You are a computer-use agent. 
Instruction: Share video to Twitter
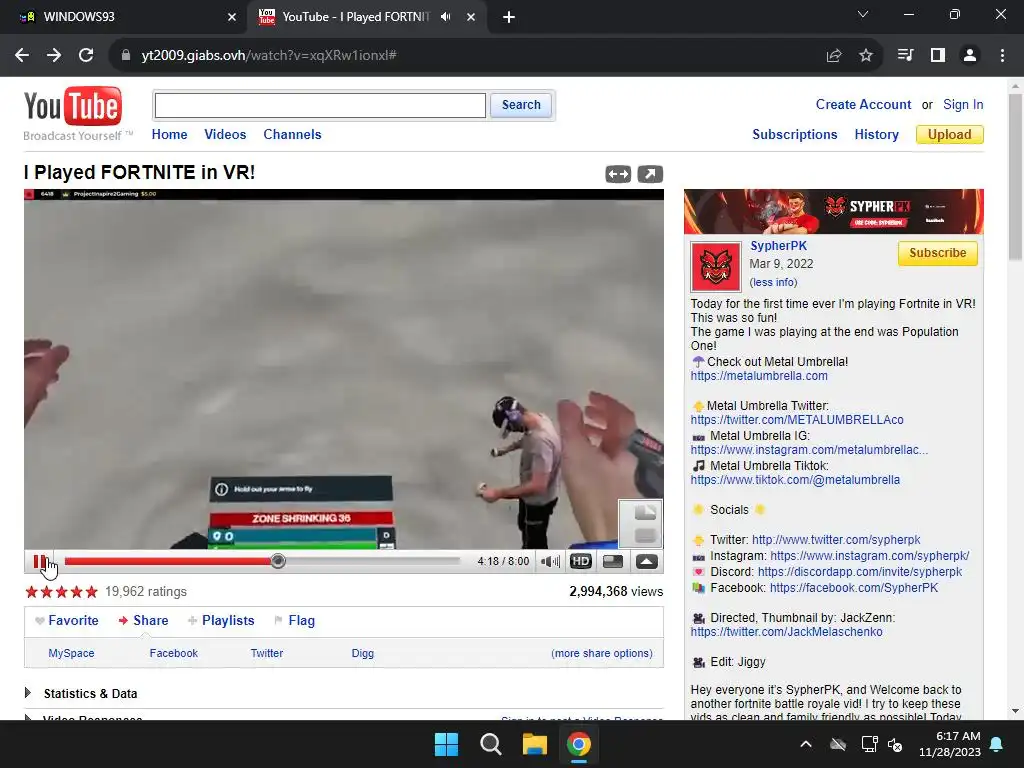[x=267, y=653]
